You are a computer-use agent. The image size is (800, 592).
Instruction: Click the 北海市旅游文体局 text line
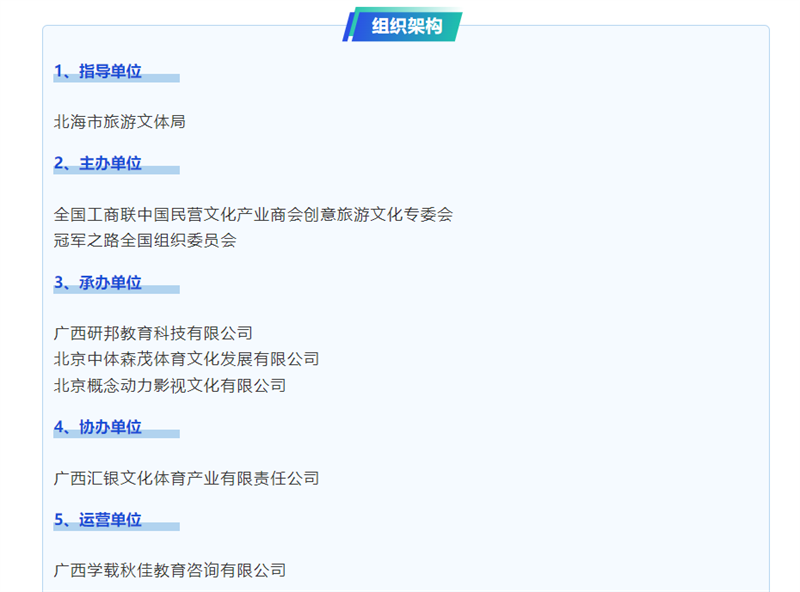pos(119,122)
